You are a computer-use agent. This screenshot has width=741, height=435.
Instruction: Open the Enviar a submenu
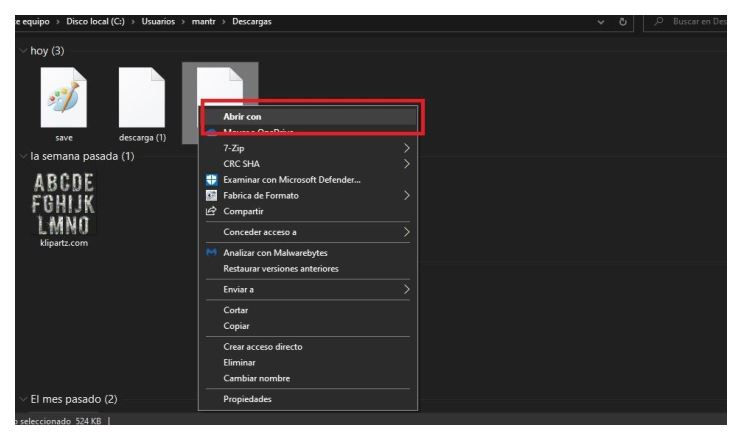point(308,289)
